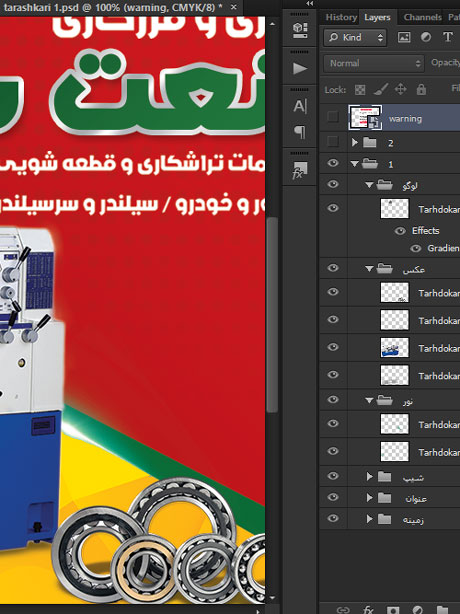Expand the عنوان group triangle

369,497
